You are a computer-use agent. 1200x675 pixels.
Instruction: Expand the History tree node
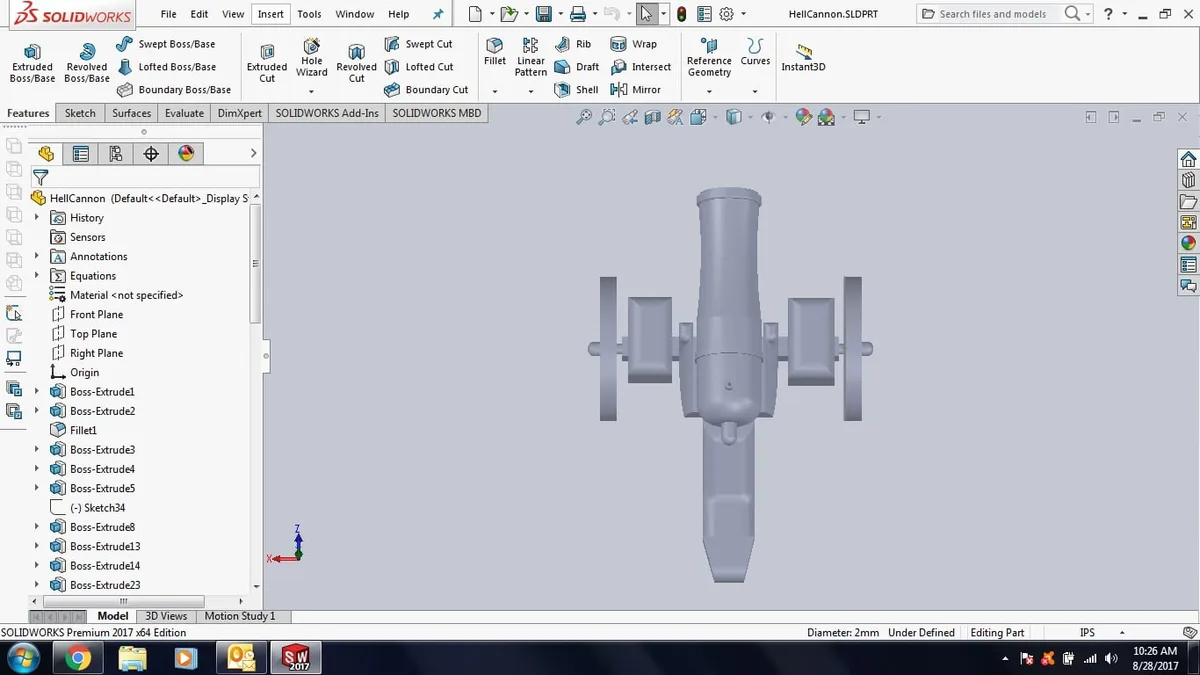pyautogui.click(x=37, y=218)
